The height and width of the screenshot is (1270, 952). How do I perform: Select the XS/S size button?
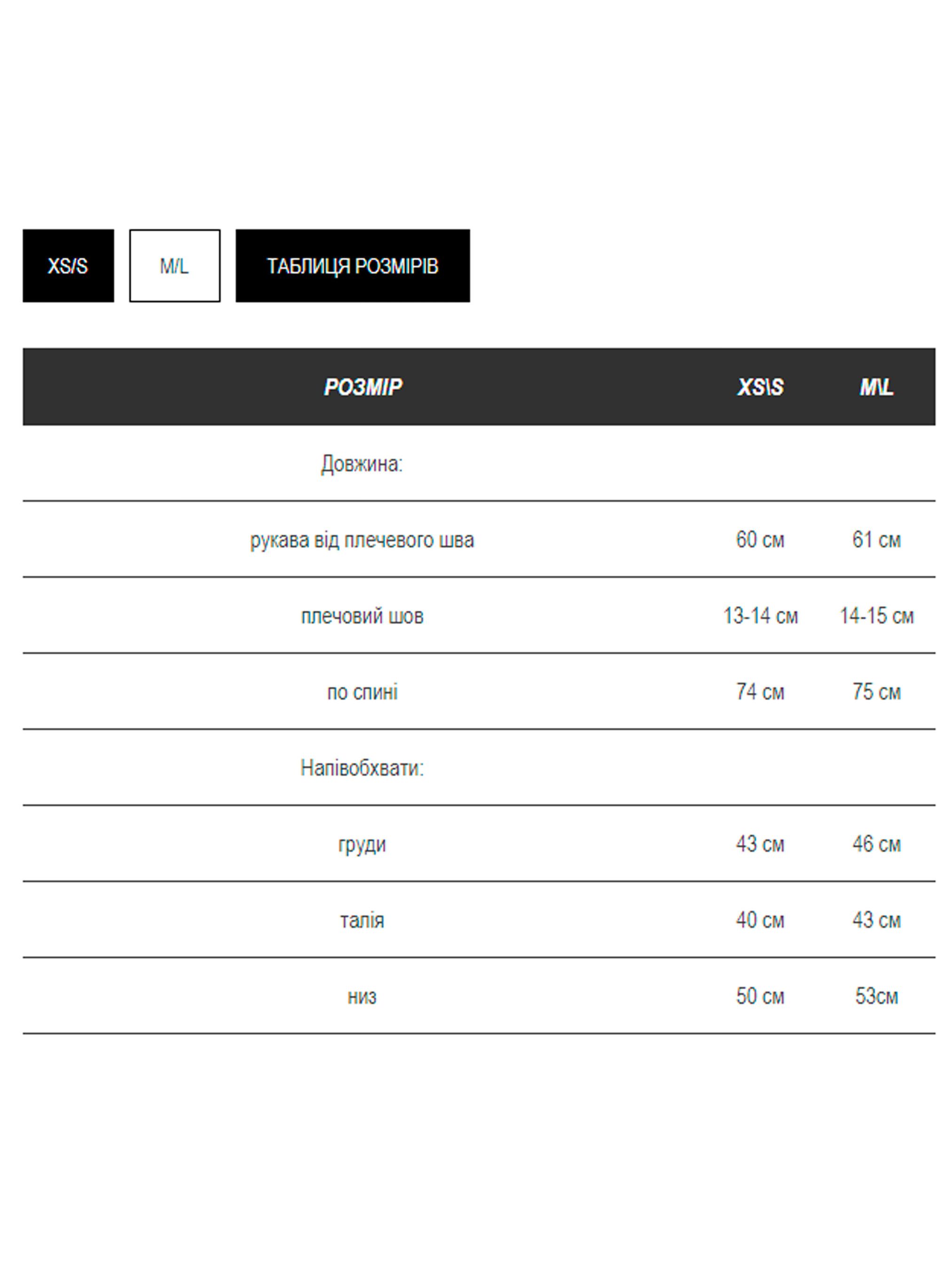tap(68, 266)
